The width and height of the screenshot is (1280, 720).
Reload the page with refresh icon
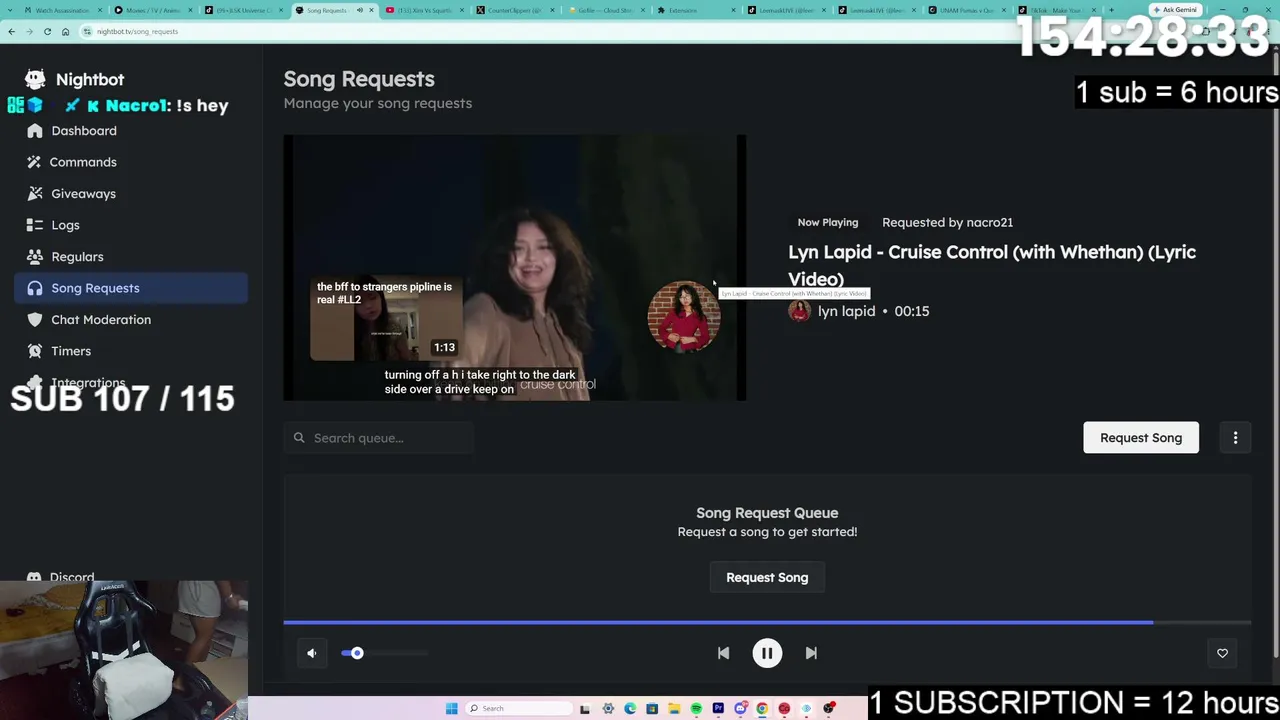(47, 31)
